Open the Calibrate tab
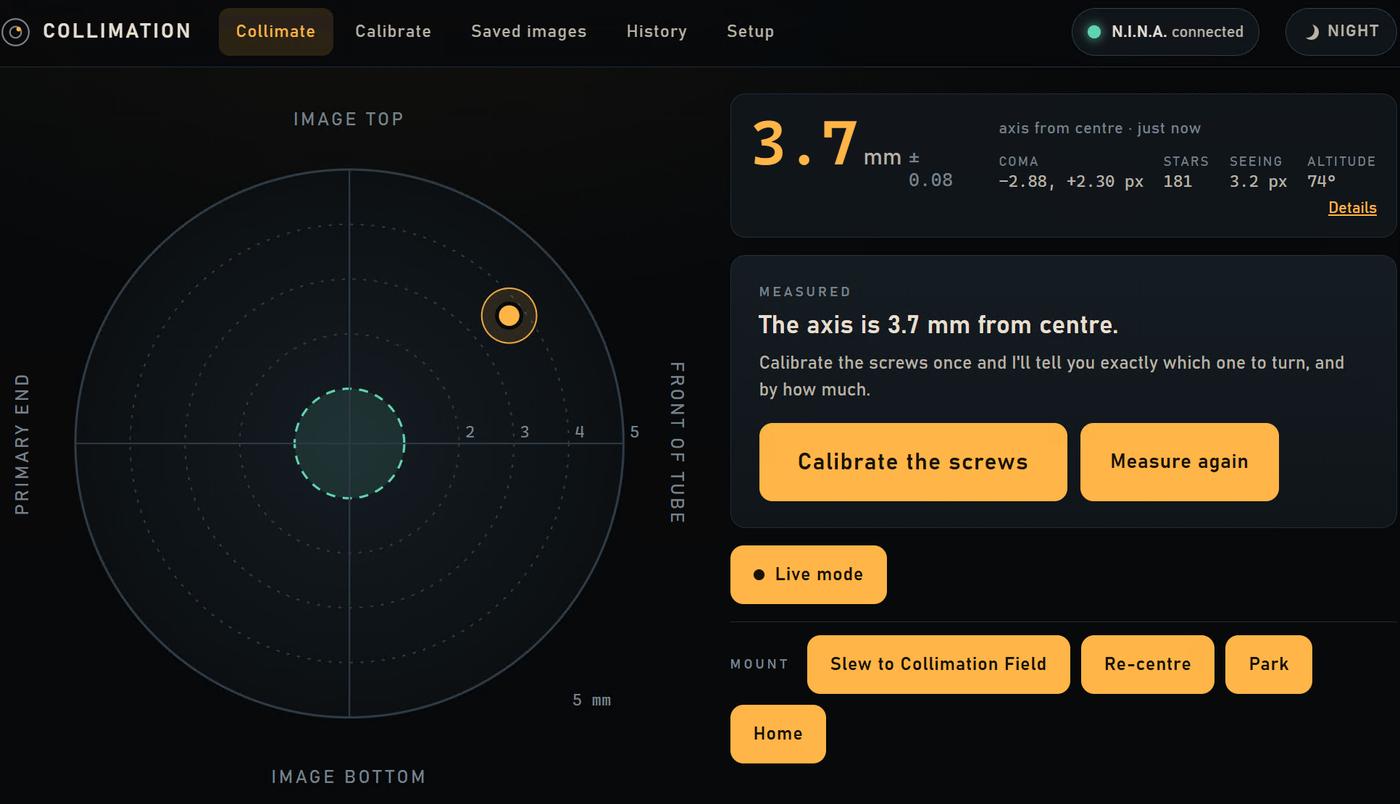The height and width of the screenshot is (804, 1400). click(393, 31)
